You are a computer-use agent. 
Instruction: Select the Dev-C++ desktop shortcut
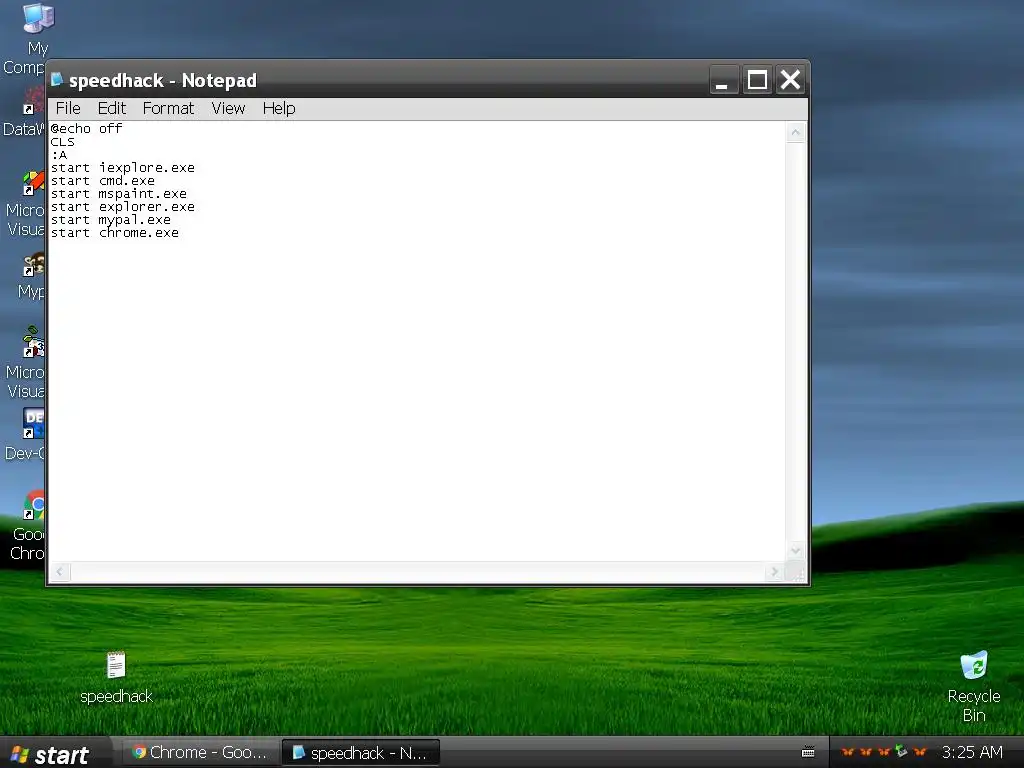pos(25,435)
